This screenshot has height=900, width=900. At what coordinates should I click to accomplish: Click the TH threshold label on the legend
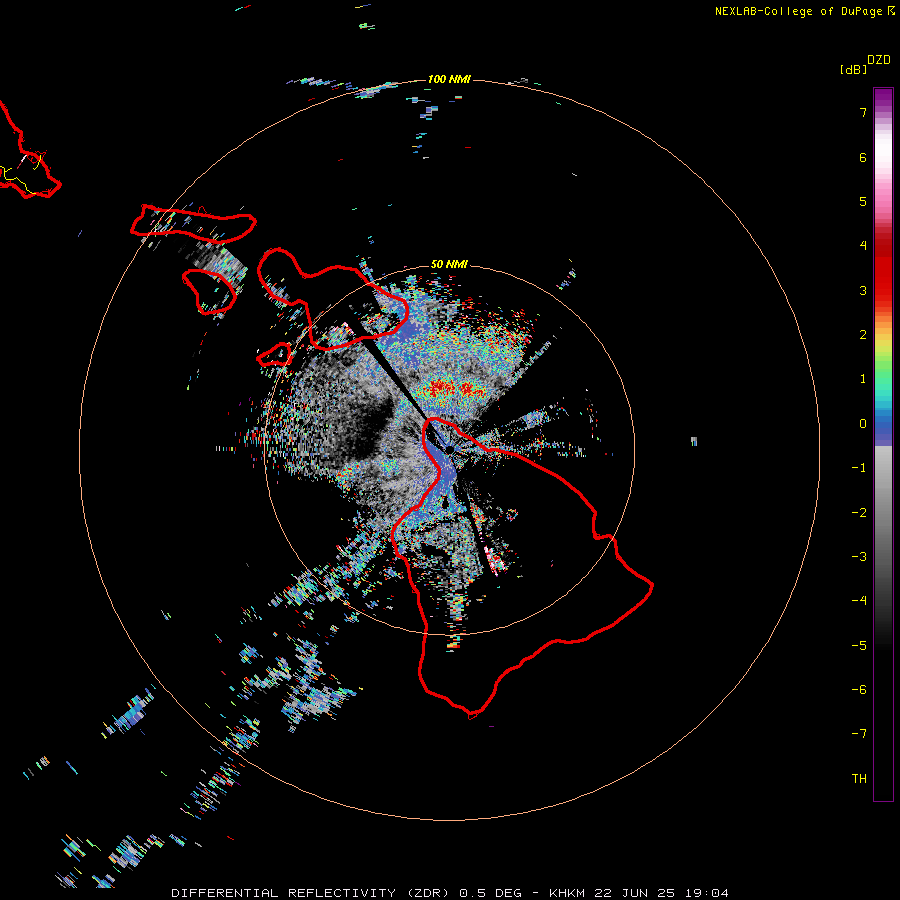point(859,779)
